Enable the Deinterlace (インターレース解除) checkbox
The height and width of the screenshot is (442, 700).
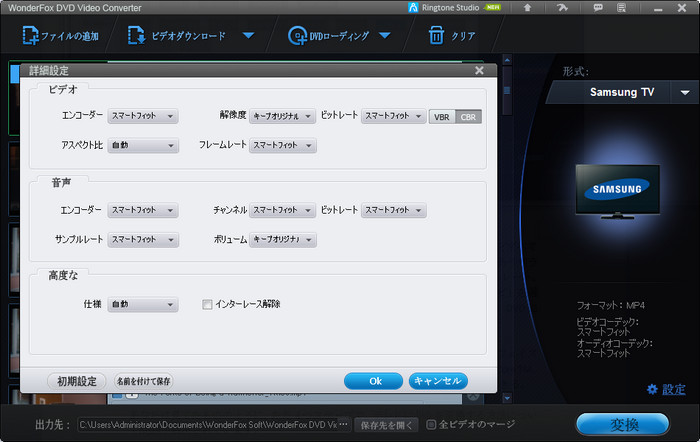(x=207, y=304)
